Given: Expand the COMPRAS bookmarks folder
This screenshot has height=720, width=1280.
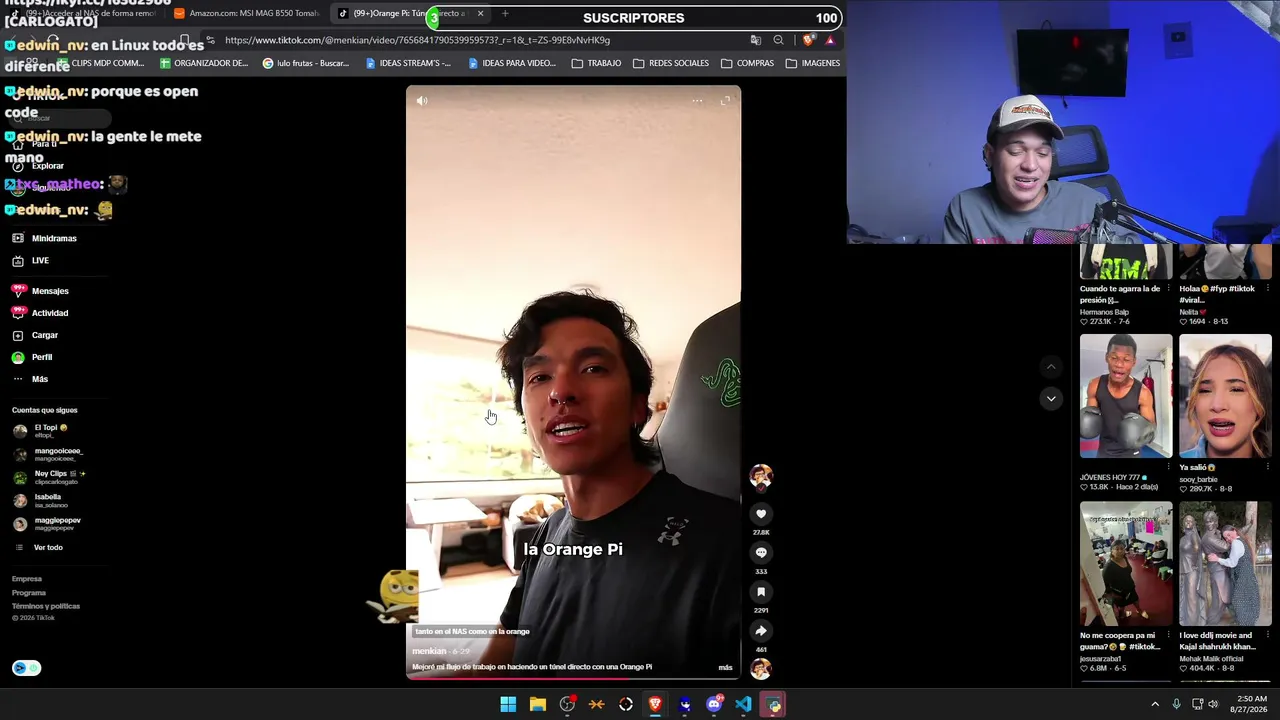Looking at the screenshot, I should point(747,63).
